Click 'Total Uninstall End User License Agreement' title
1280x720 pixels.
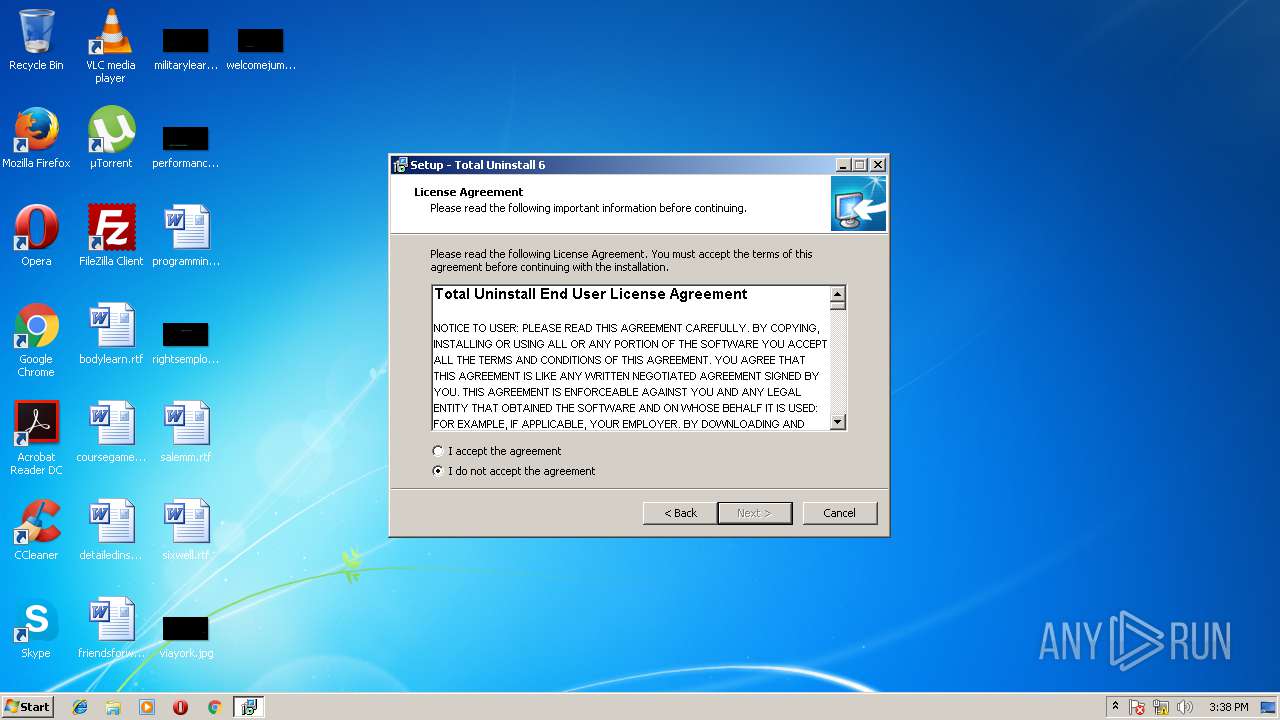click(591, 294)
